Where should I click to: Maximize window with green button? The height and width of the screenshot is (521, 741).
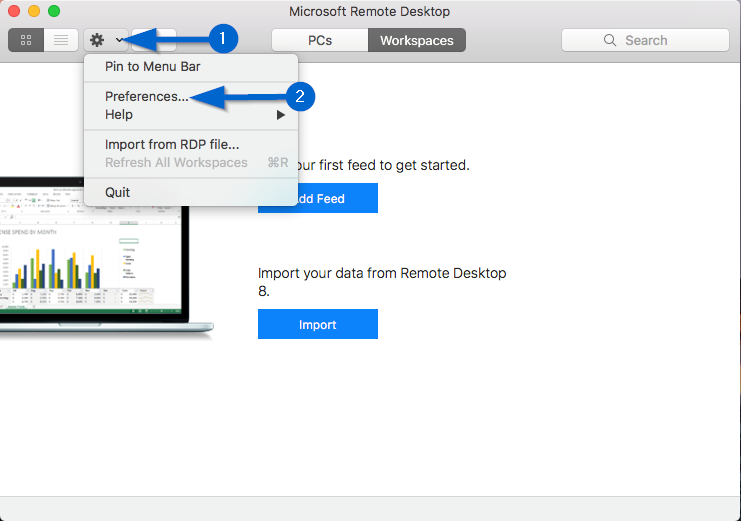click(54, 11)
